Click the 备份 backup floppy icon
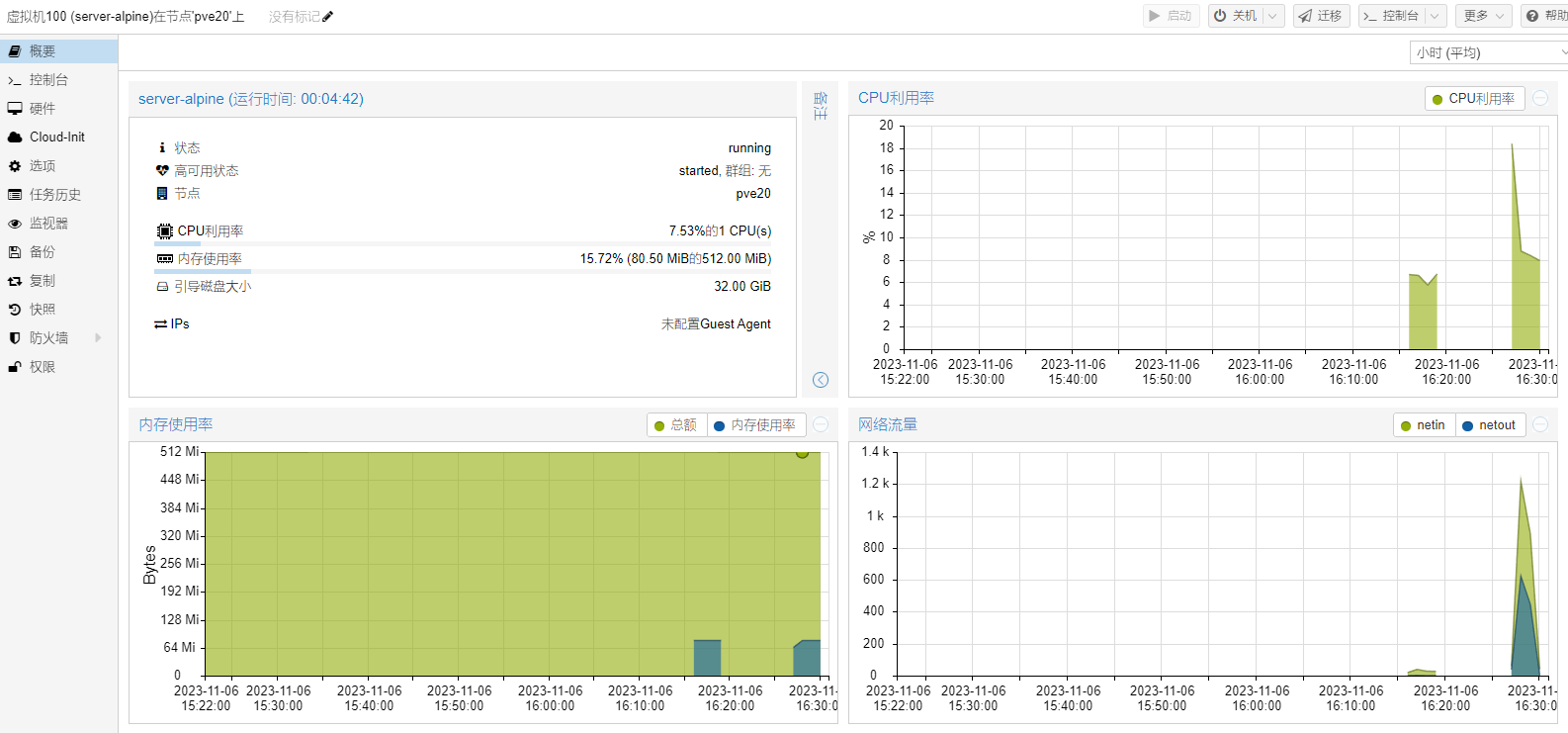 tap(15, 252)
